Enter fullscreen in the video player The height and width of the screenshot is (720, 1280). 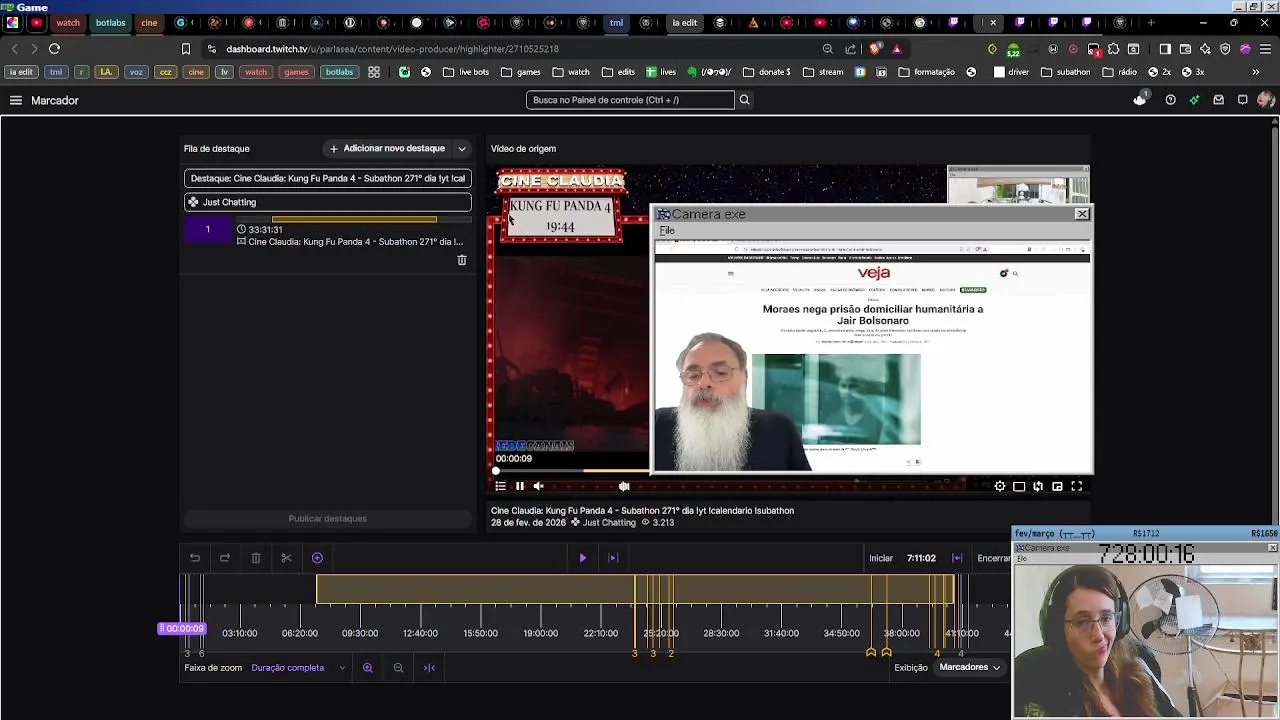click(x=1077, y=486)
